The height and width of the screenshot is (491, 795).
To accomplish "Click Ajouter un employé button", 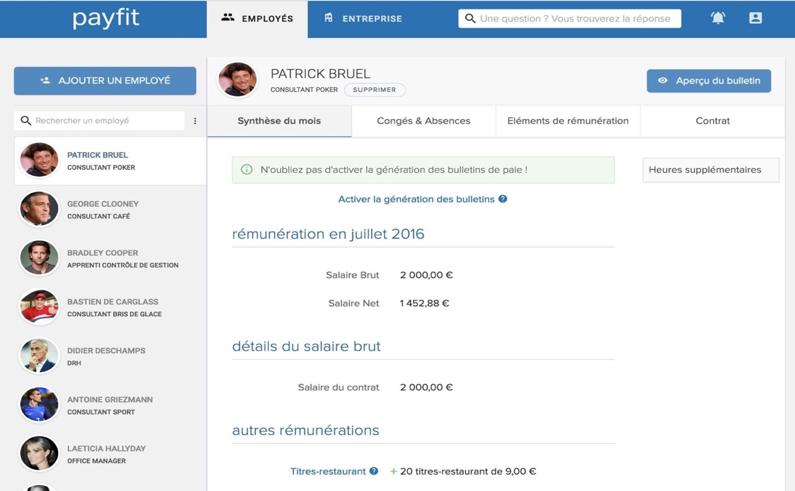I will [105, 81].
